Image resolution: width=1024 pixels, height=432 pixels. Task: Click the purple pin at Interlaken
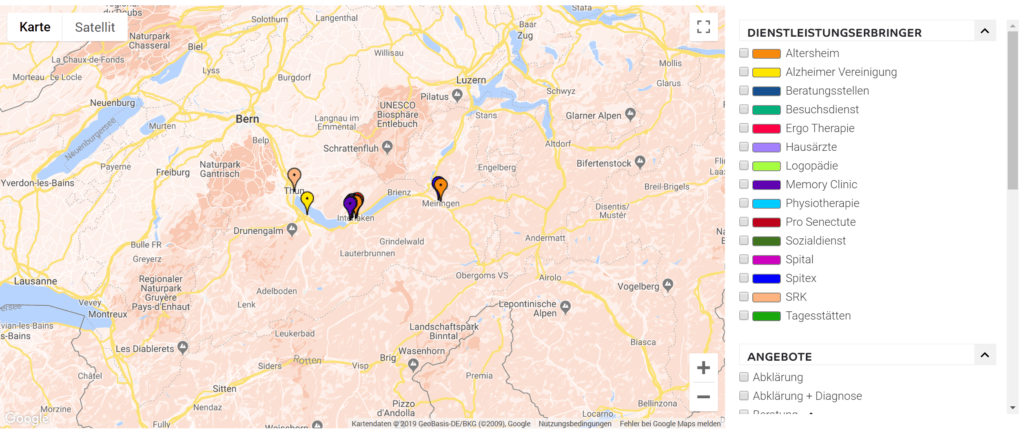click(x=350, y=207)
